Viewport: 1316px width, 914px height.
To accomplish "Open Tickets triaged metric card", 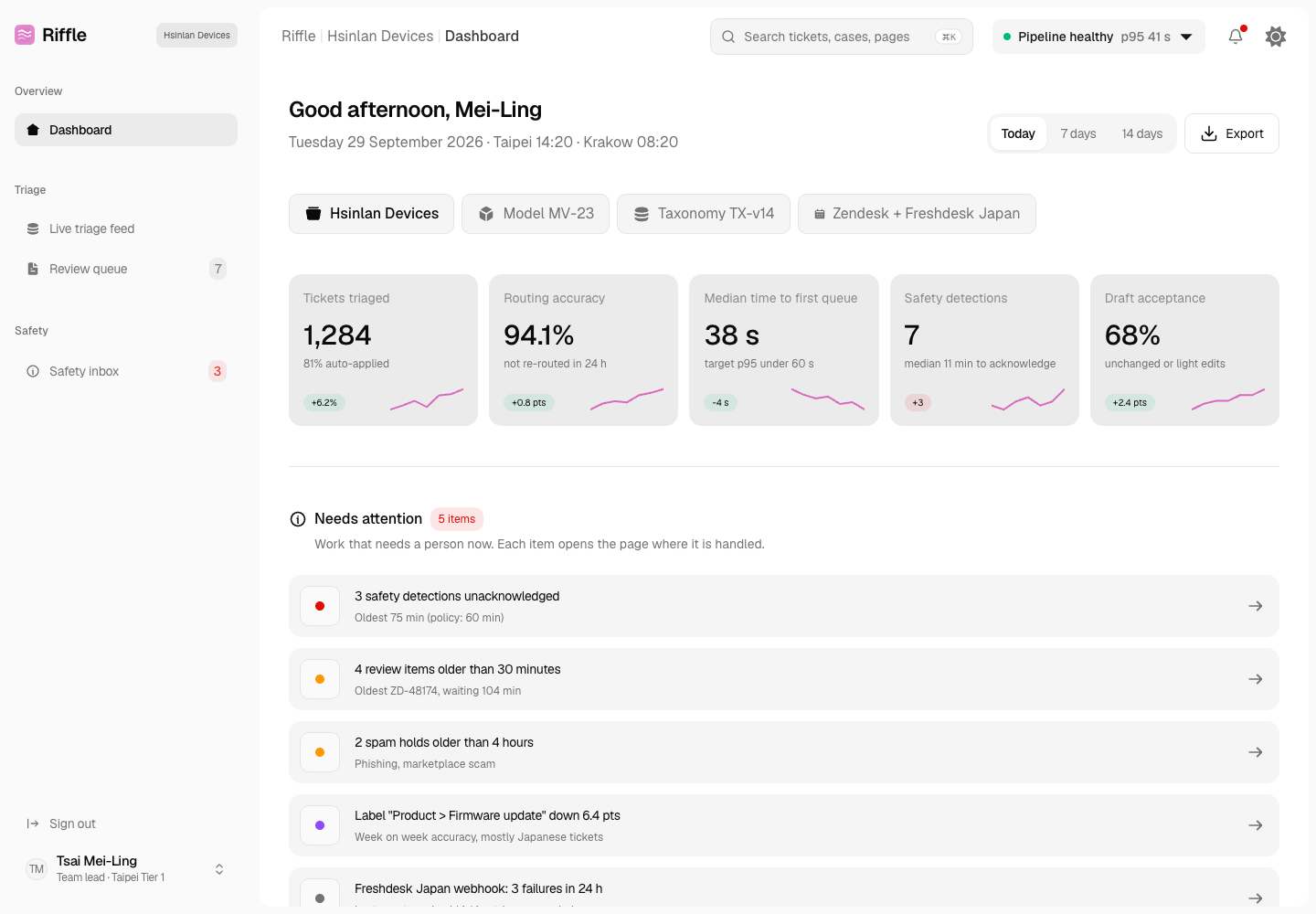I will pyautogui.click(x=383, y=350).
